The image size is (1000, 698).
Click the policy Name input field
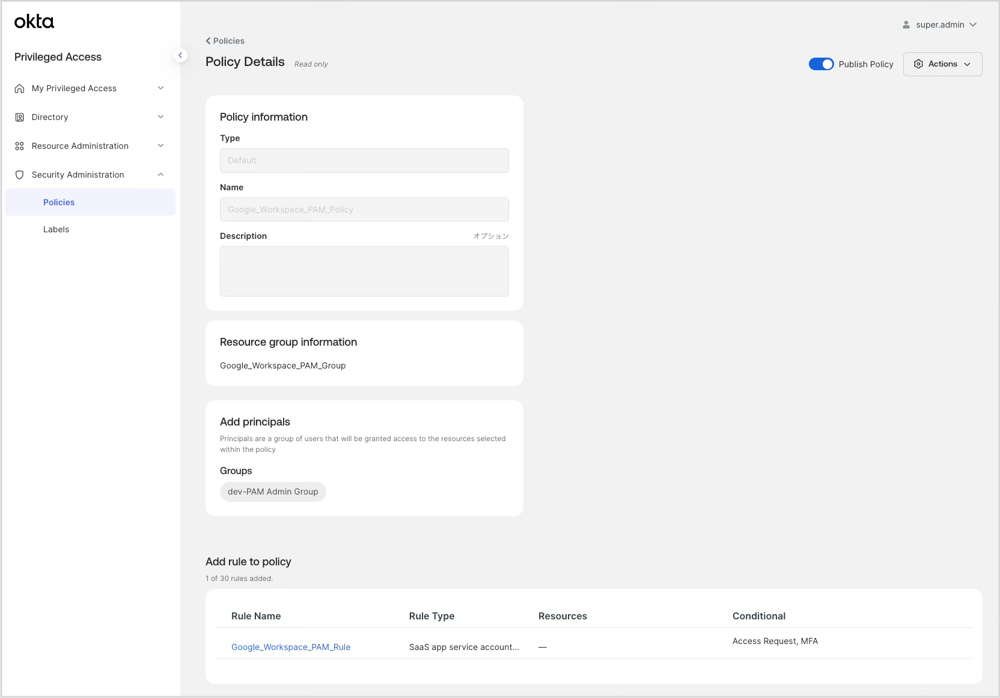click(x=364, y=210)
